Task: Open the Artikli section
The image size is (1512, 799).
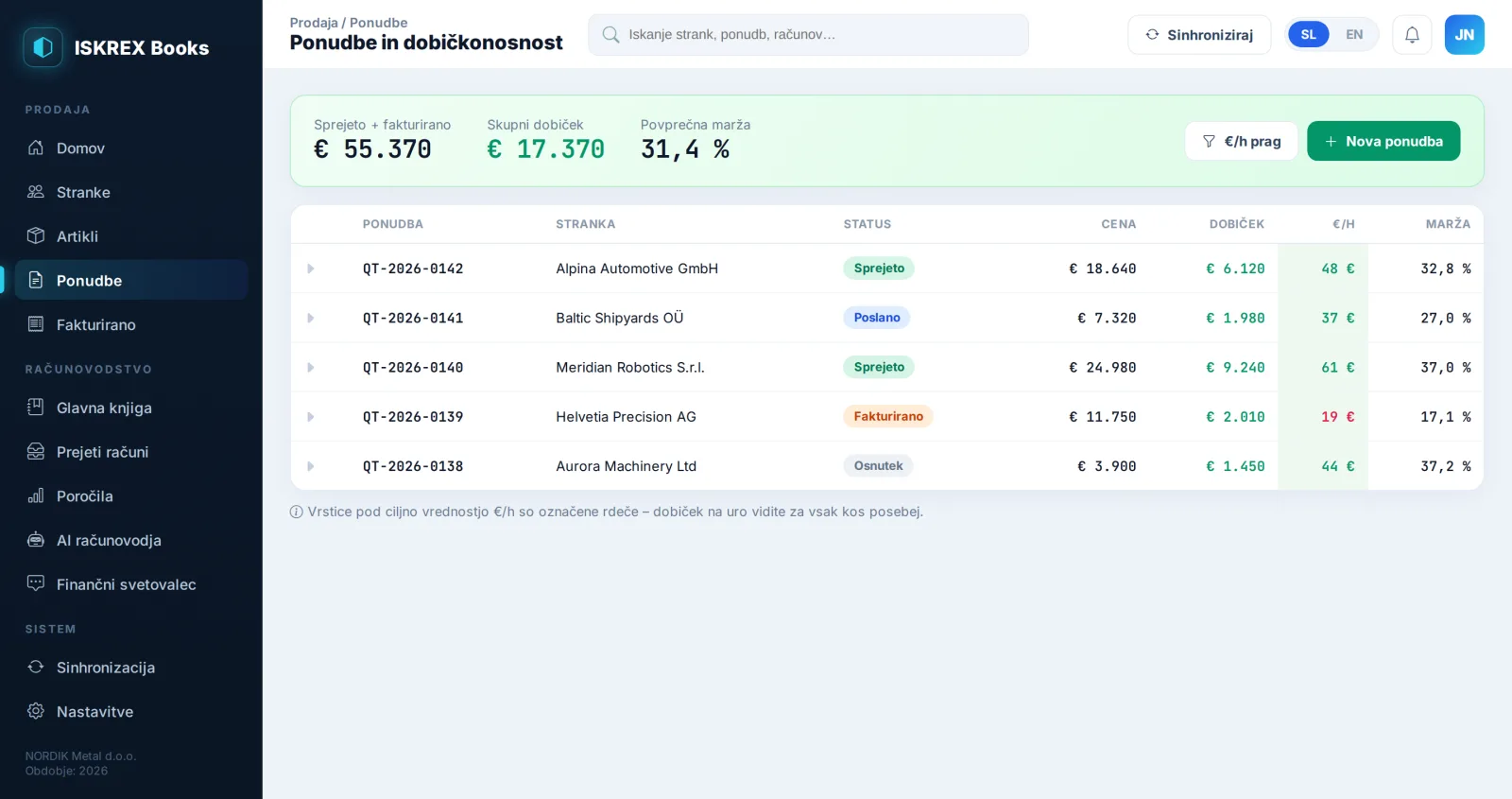Action: 131,235
